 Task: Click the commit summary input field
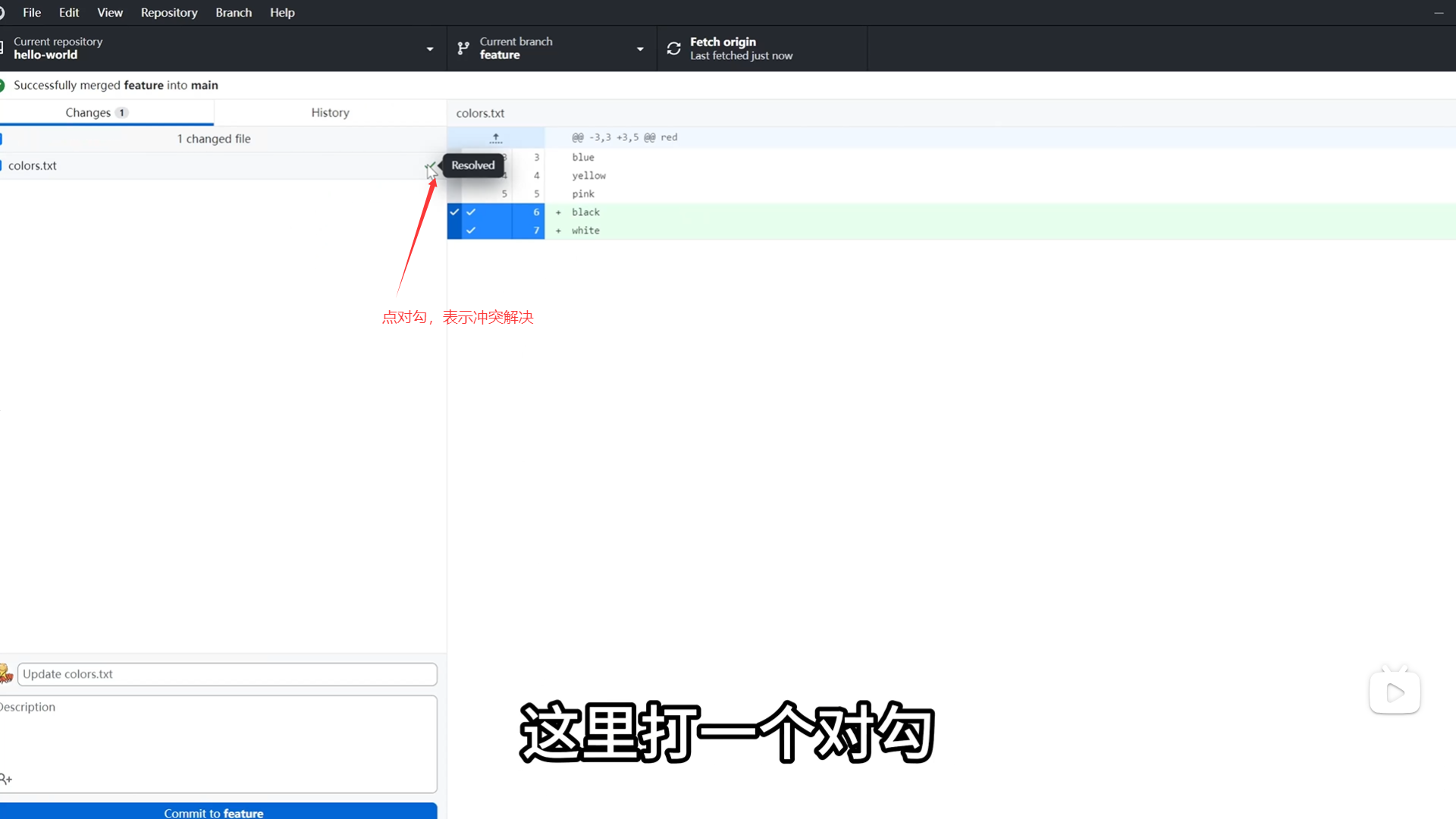[x=227, y=674]
